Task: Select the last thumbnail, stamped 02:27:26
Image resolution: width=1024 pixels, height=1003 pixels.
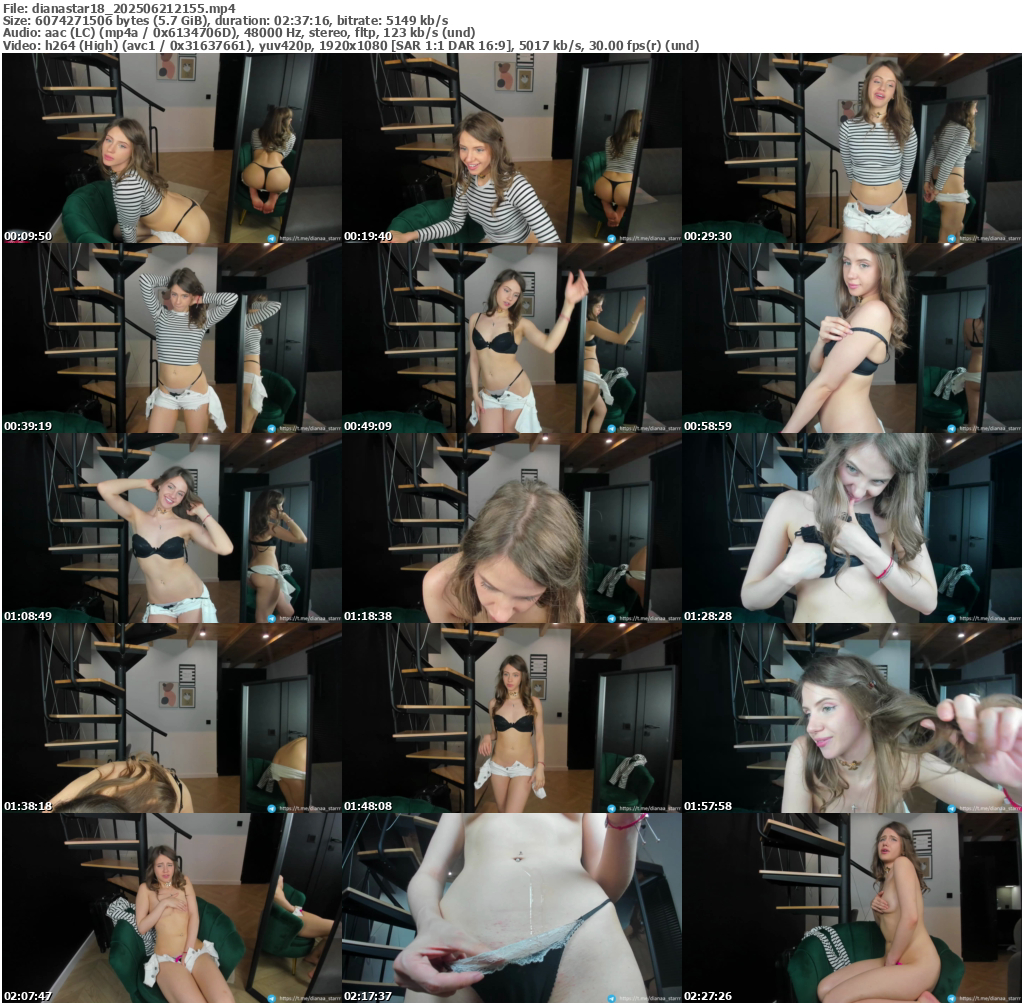Action: 851,908
